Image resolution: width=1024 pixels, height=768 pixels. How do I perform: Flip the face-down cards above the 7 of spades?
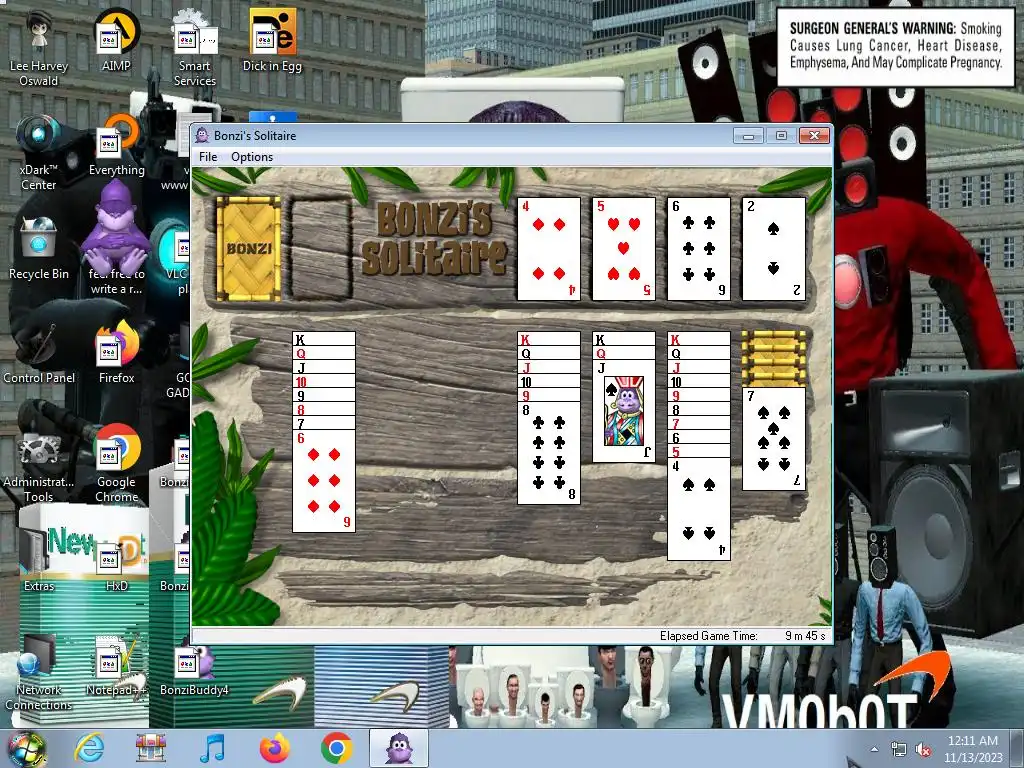[x=774, y=359]
